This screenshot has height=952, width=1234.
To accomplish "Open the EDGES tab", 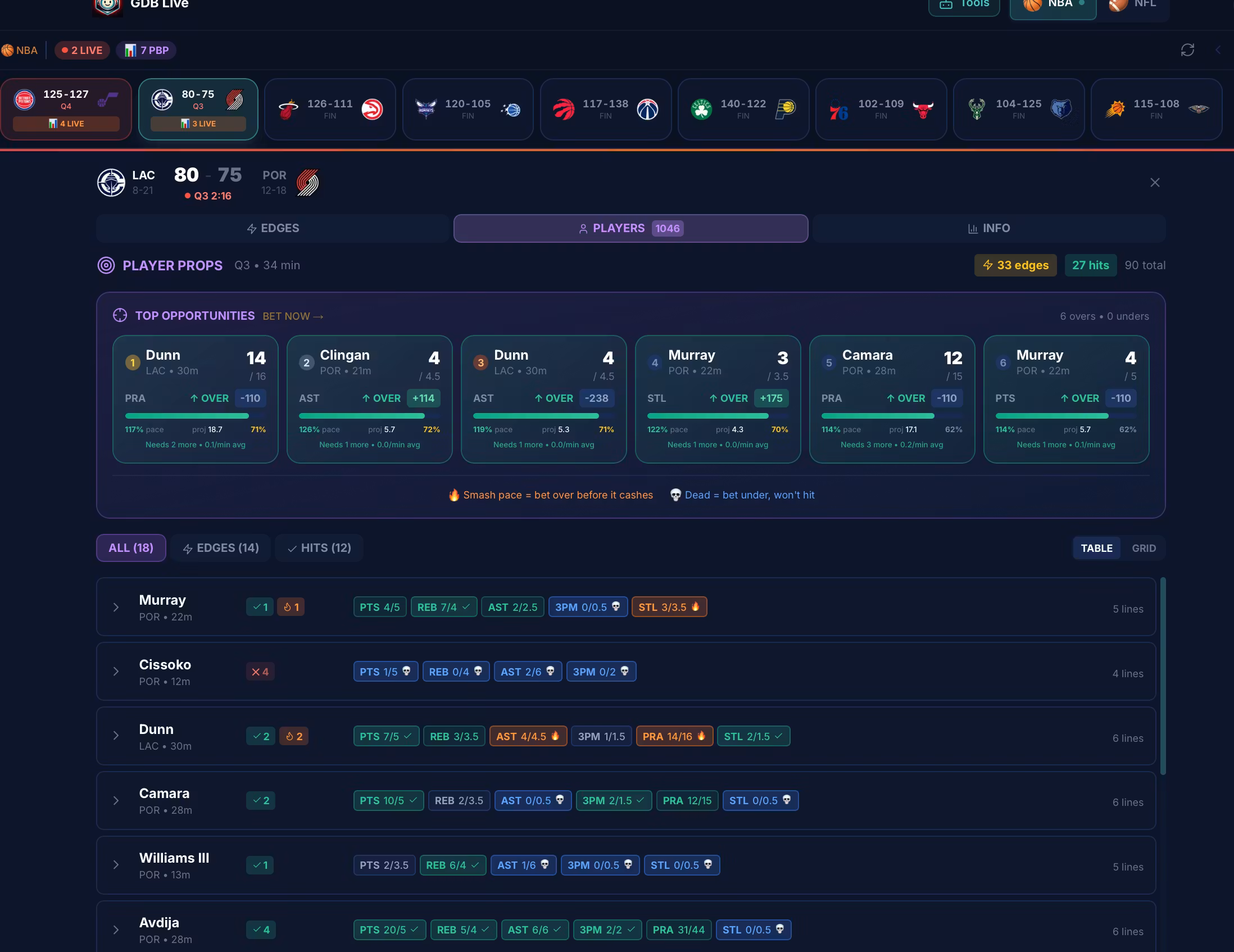I will (273, 228).
